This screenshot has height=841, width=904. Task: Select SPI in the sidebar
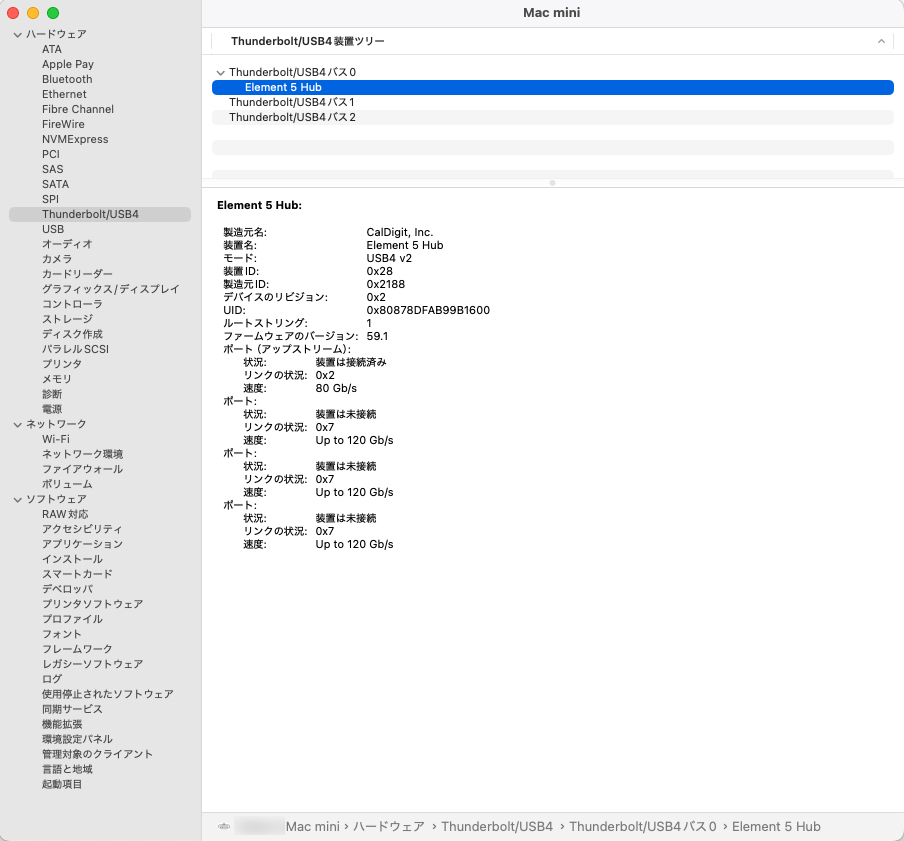(x=50, y=199)
